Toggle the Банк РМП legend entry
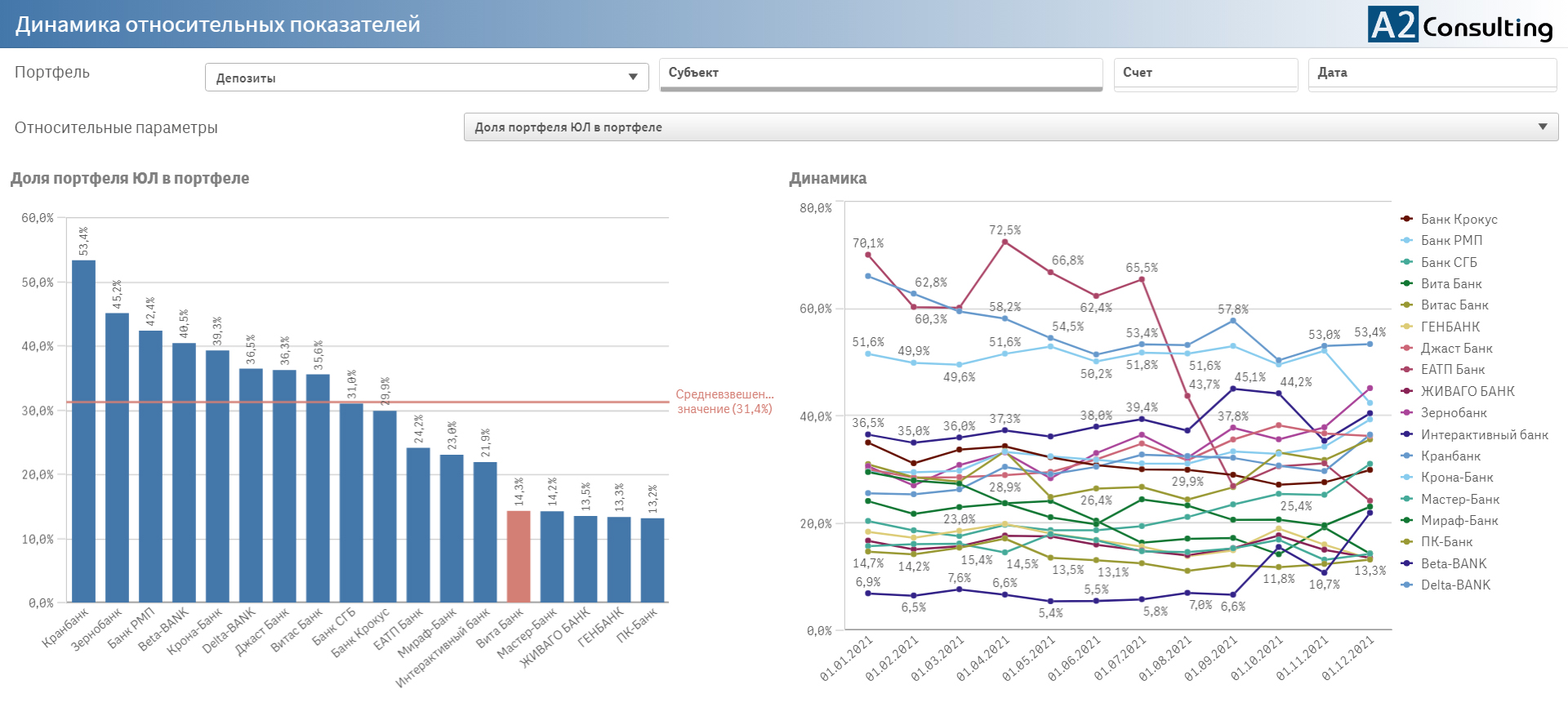The width and height of the screenshot is (1568, 716). (1451, 241)
